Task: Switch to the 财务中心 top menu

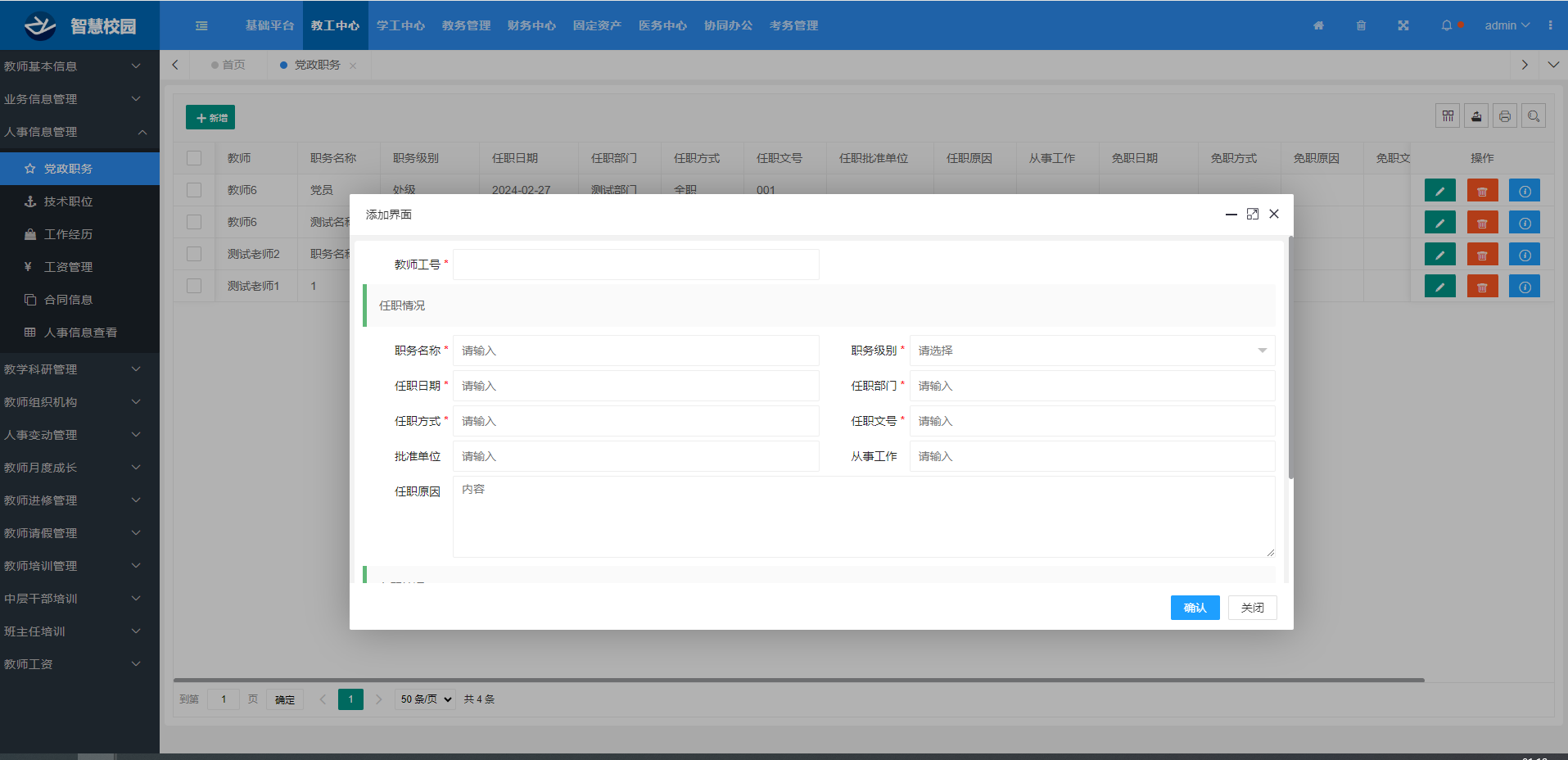Action: pyautogui.click(x=531, y=25)
